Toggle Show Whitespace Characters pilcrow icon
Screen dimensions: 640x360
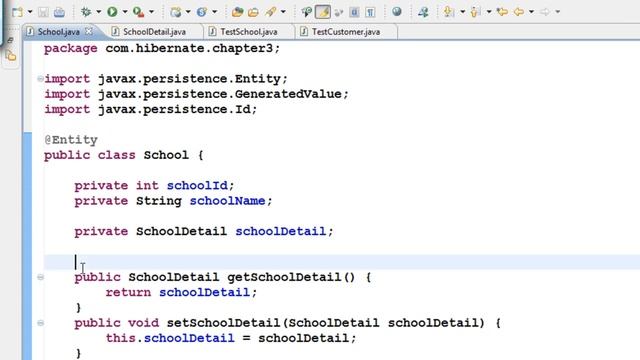point(370,12)
